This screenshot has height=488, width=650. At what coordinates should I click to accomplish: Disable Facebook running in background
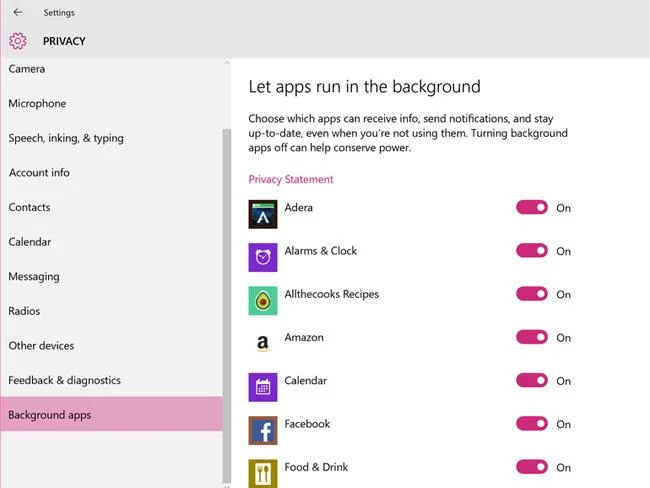(x=532, y=423)
